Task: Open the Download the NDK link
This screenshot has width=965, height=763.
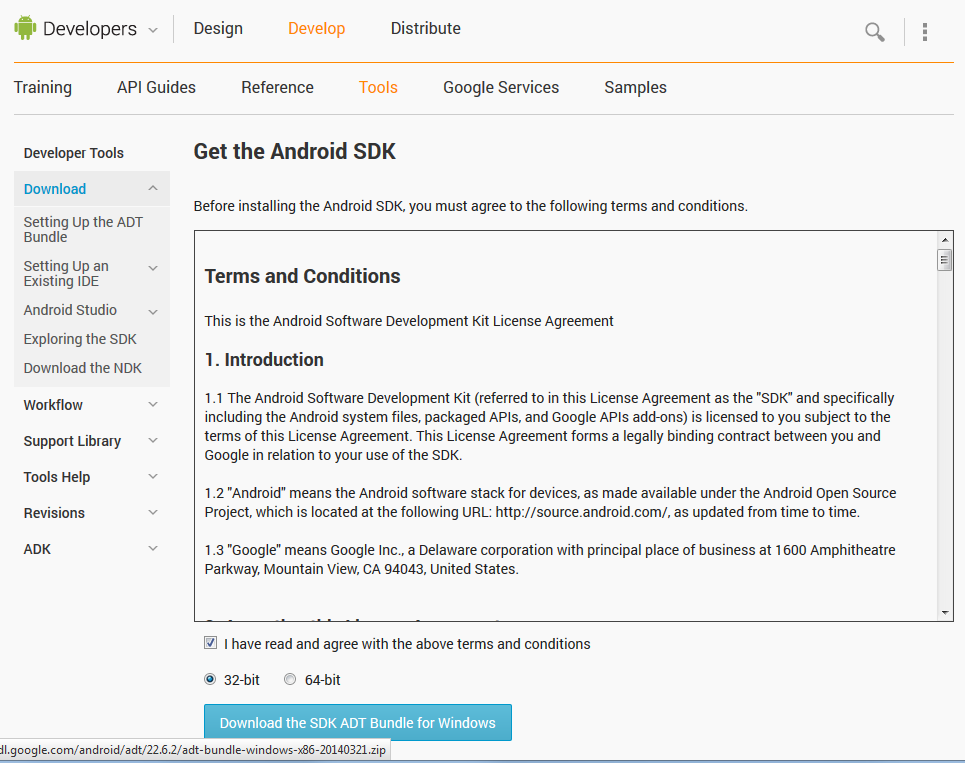Action: tap(83, 368)
